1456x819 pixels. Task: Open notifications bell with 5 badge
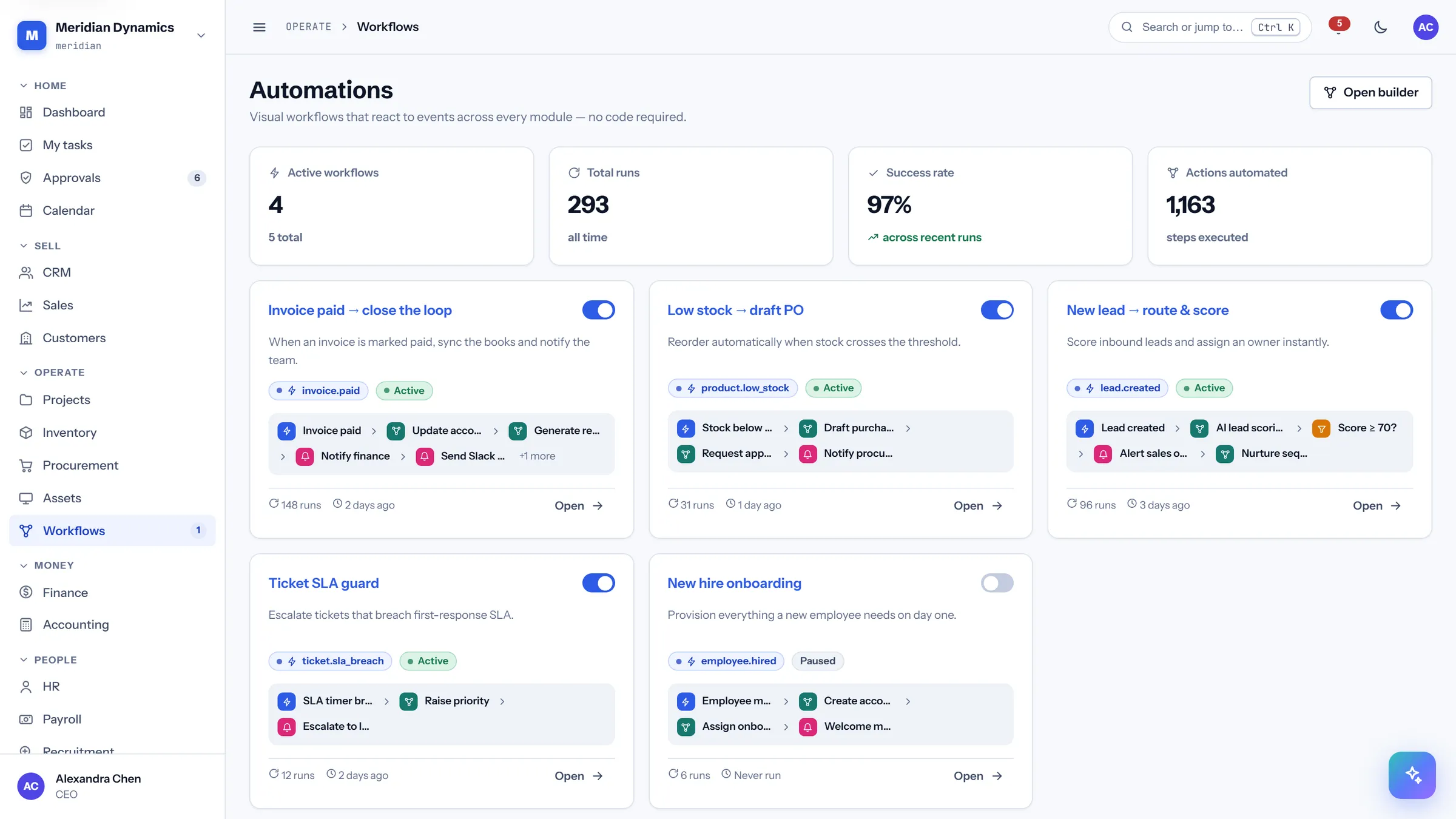tap(1338, 27)
